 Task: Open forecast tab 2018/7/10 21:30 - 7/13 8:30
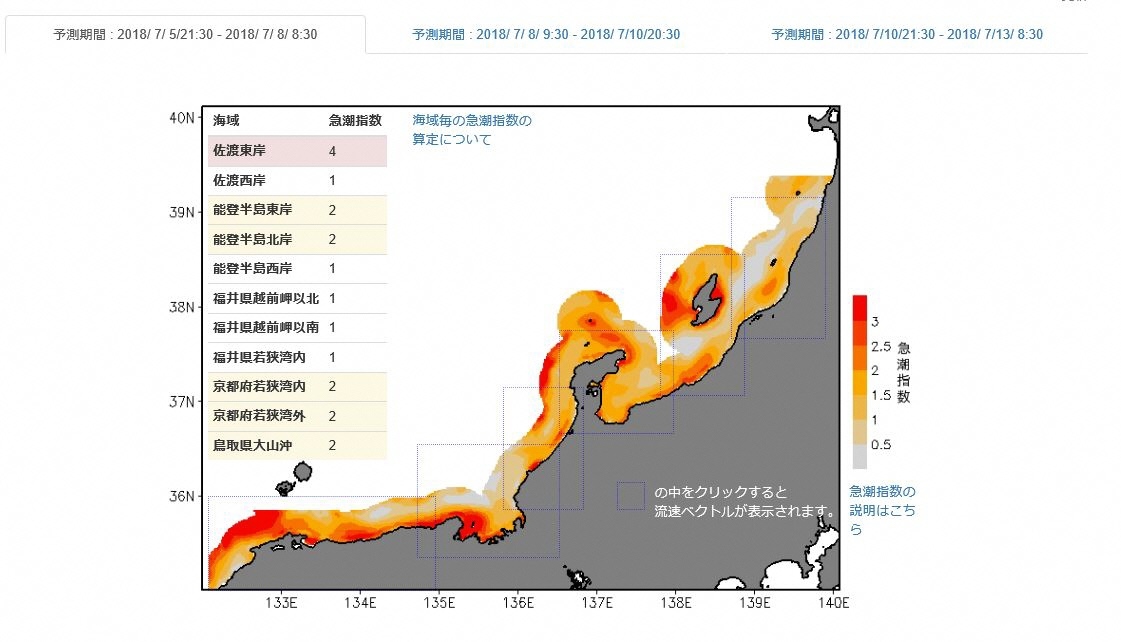(x=907, y=34)
